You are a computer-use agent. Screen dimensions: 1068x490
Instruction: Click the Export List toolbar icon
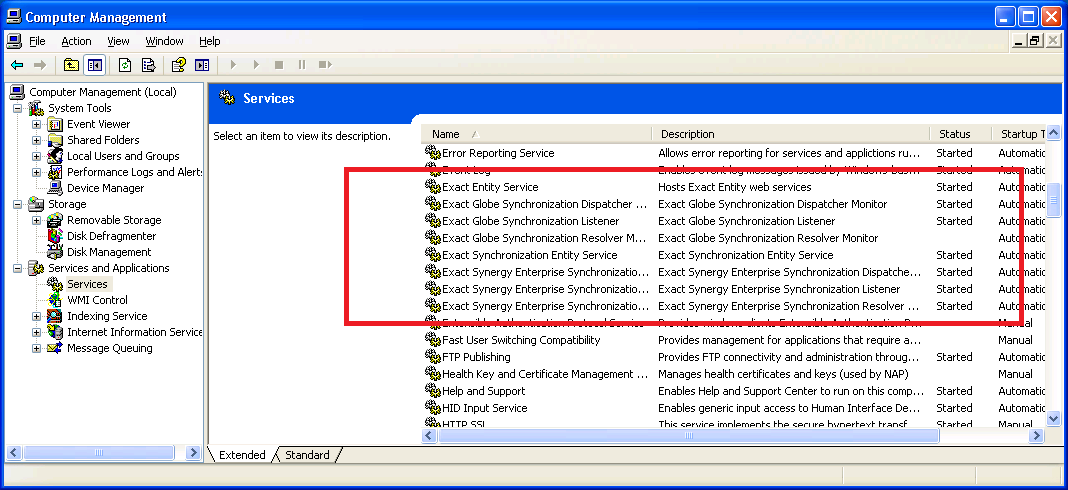[x=148, y=65]
